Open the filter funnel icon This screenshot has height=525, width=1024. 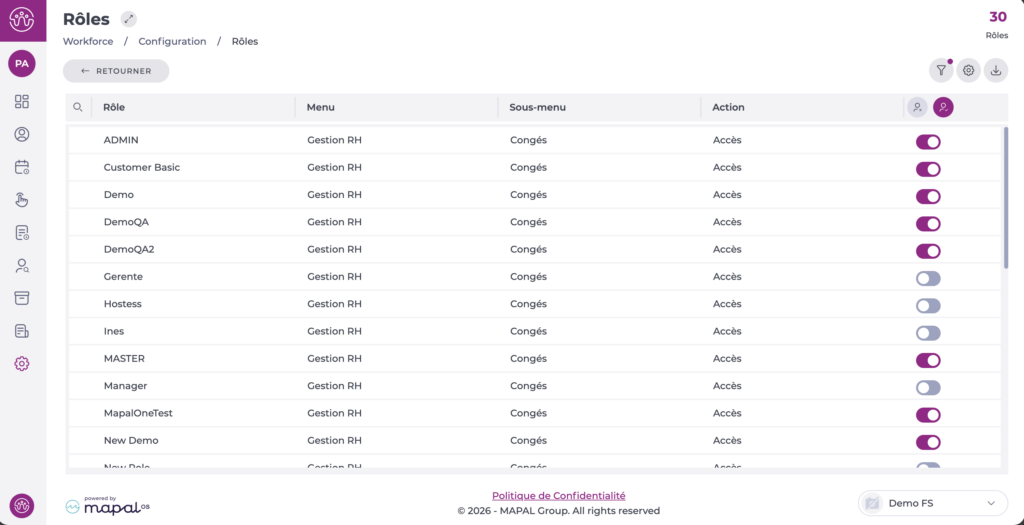coord(940,70)
